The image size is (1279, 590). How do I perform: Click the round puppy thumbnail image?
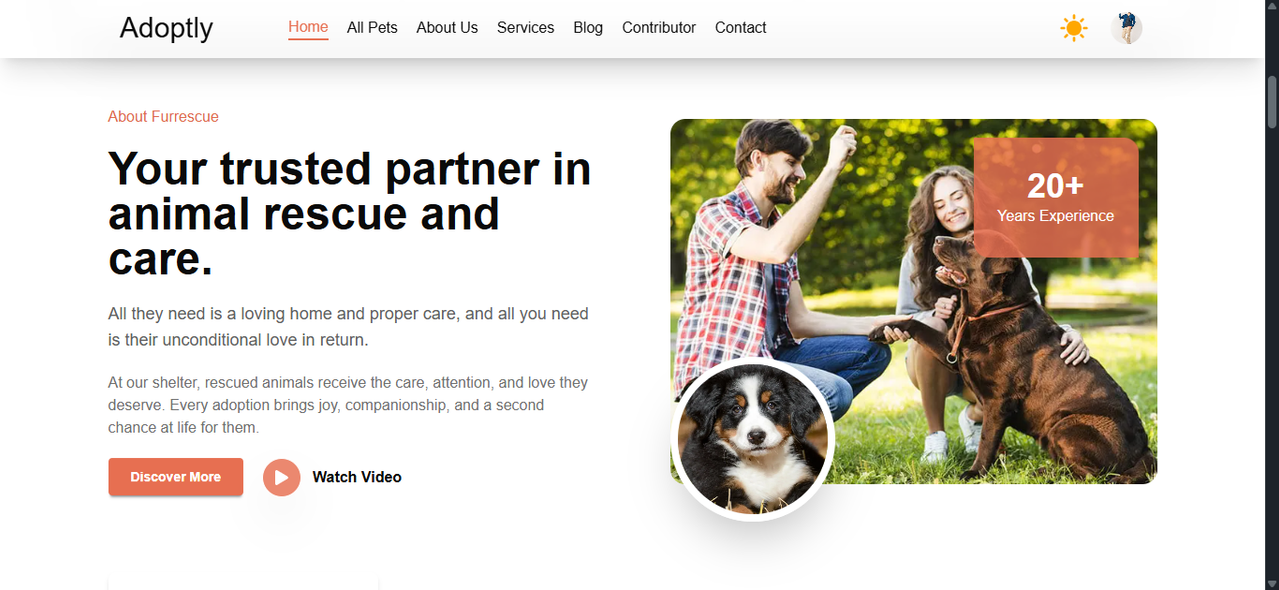click(752, 440)
